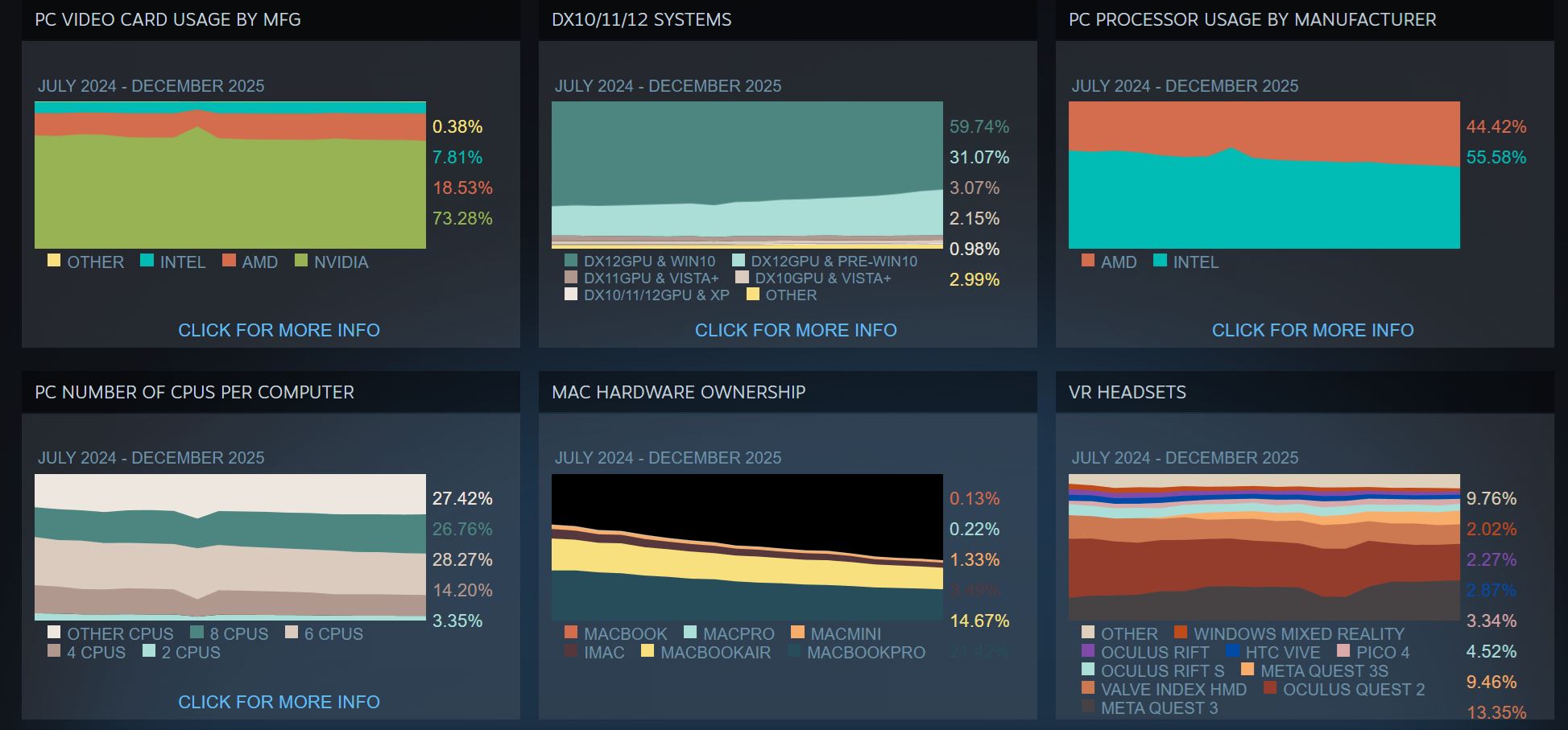
Task: Click the META QUEST 3 legend swatch
Action: point(1088,707)
